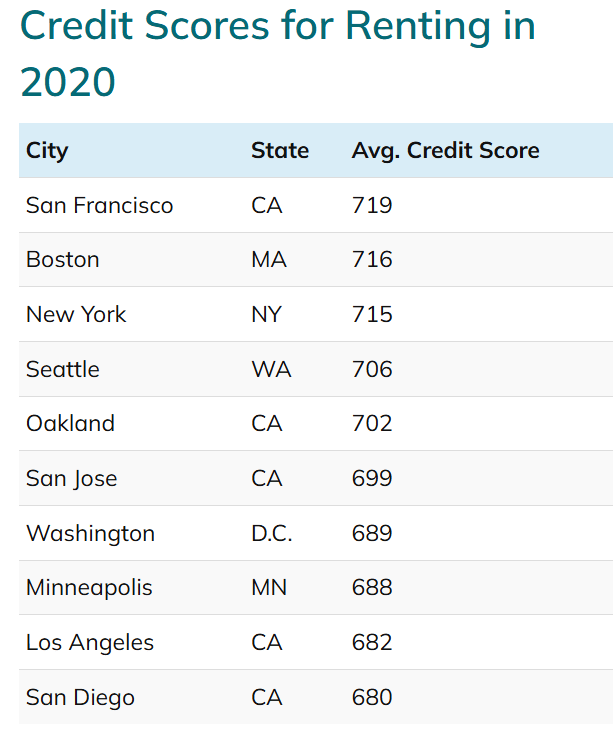The height and width of the screenshot is (736, 613).
Task: Select the WA state cell
Action: (271, 370)
